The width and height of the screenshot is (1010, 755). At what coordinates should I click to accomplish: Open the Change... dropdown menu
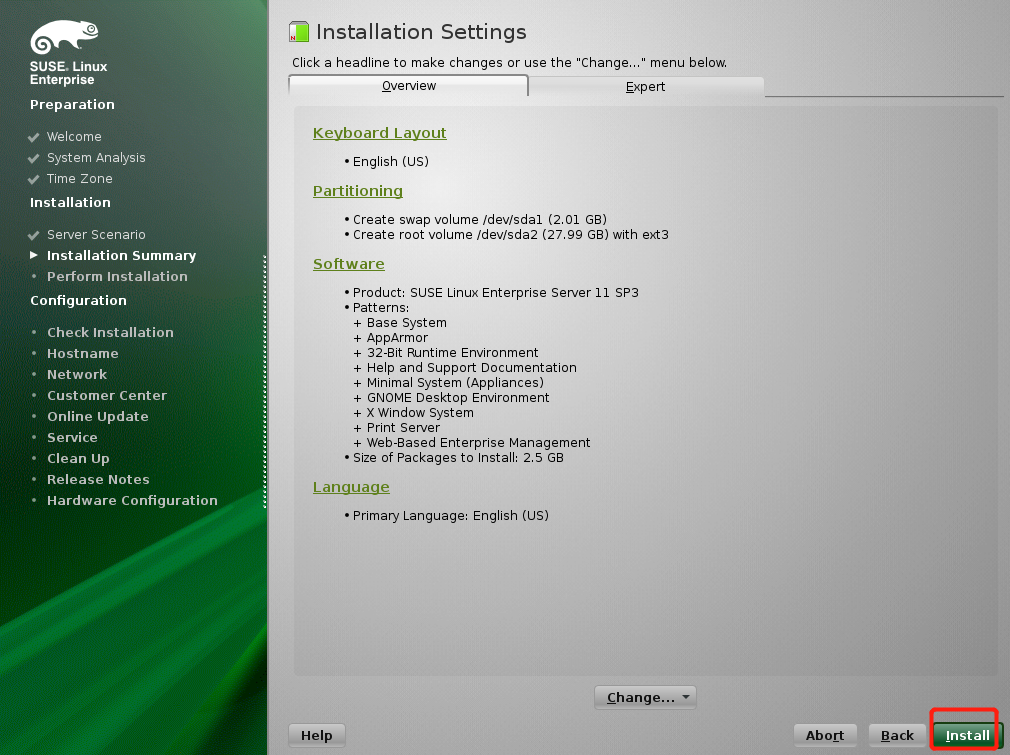point(645,697)
